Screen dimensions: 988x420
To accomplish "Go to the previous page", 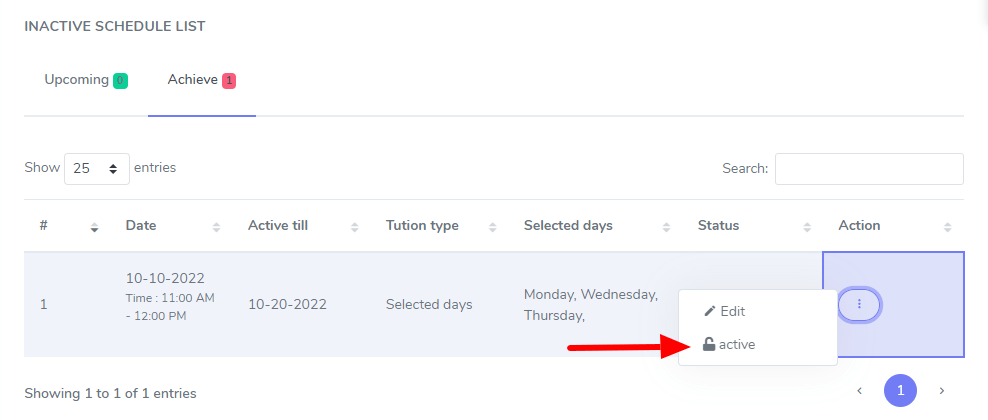I will (x=859, y=391).
